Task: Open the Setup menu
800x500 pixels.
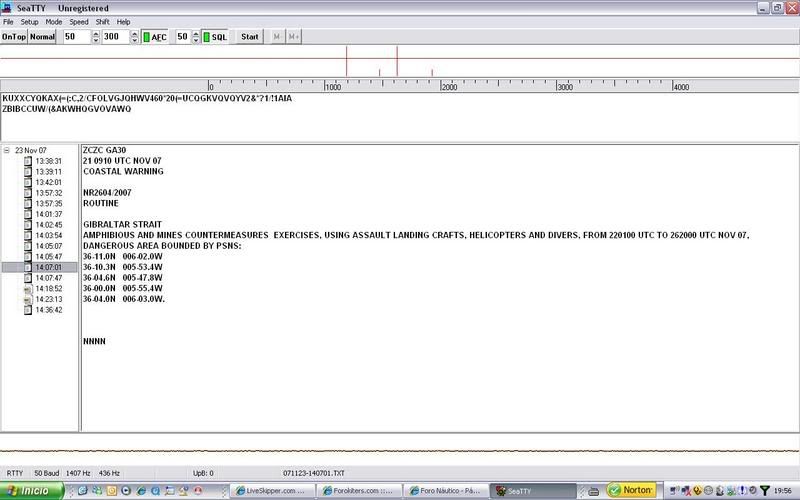Action: [30, 21]
